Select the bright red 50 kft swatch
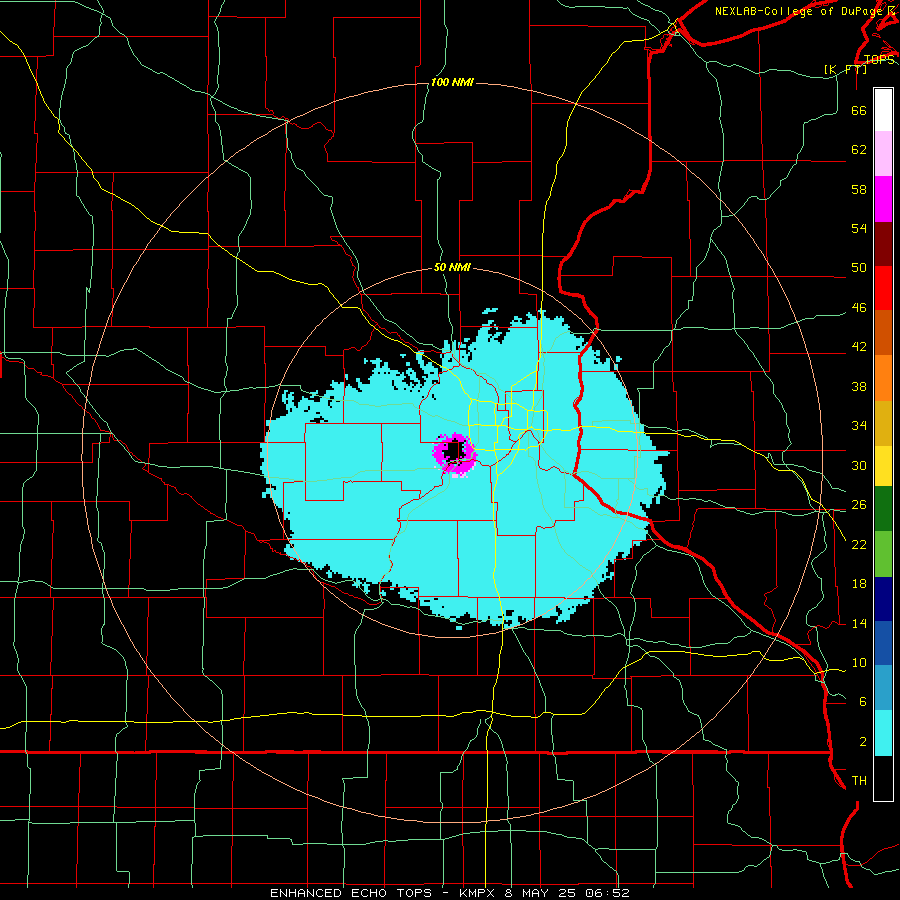 883,288
